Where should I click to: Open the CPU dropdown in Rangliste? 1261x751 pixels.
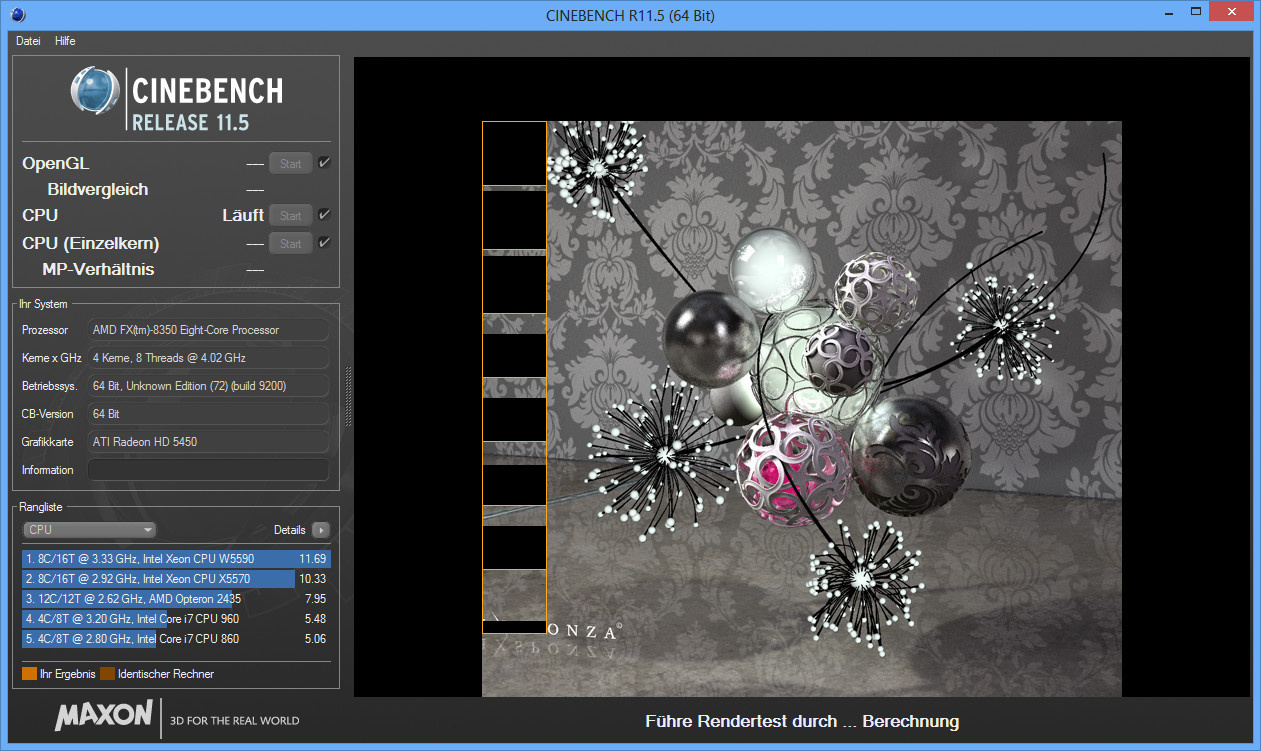90,530
